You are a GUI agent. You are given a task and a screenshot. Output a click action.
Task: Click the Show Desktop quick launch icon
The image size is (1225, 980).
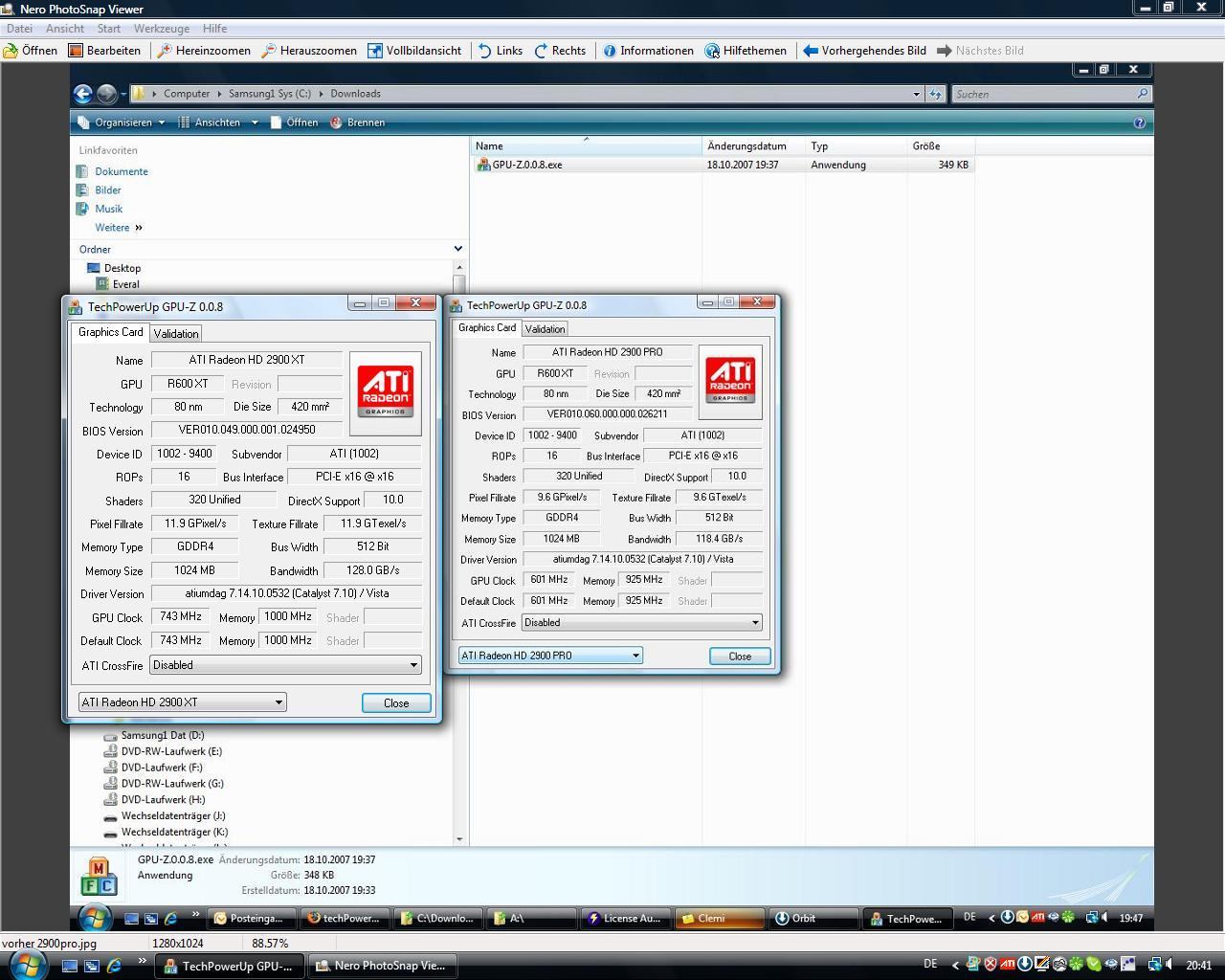point(69,966)
